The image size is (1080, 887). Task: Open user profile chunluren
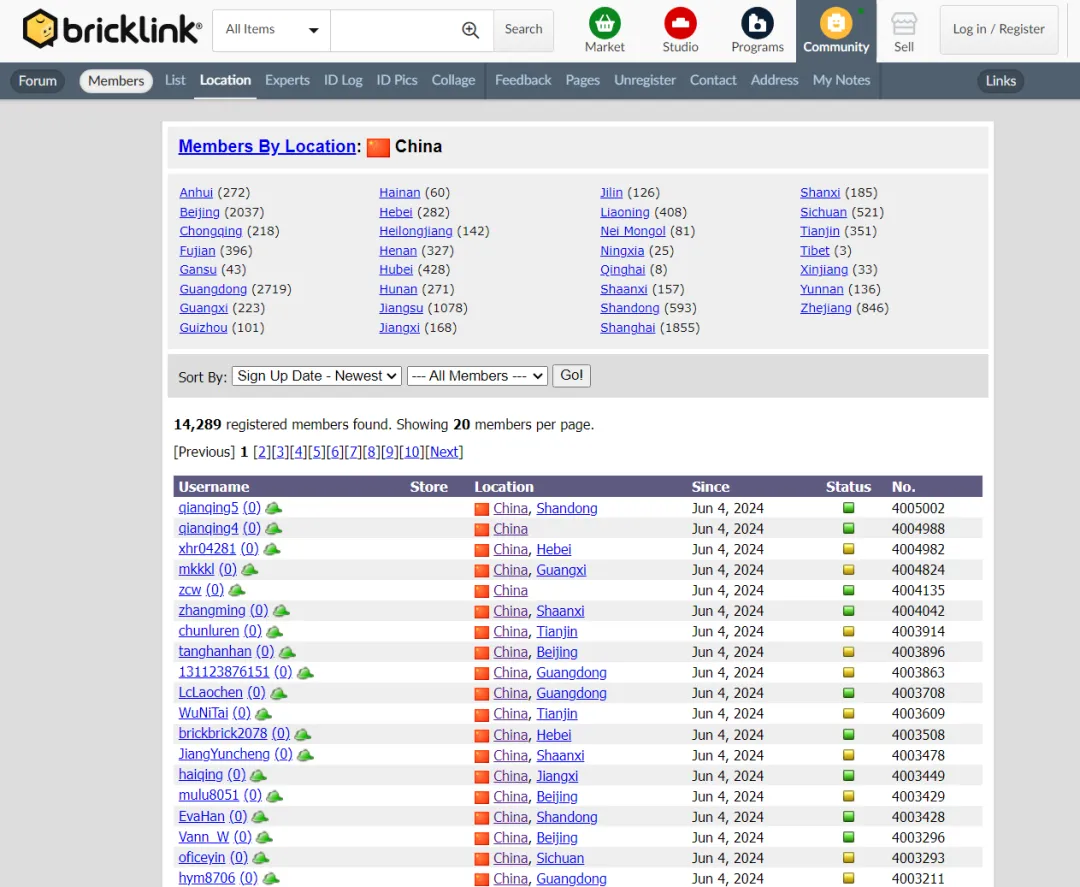coord(209,631)
